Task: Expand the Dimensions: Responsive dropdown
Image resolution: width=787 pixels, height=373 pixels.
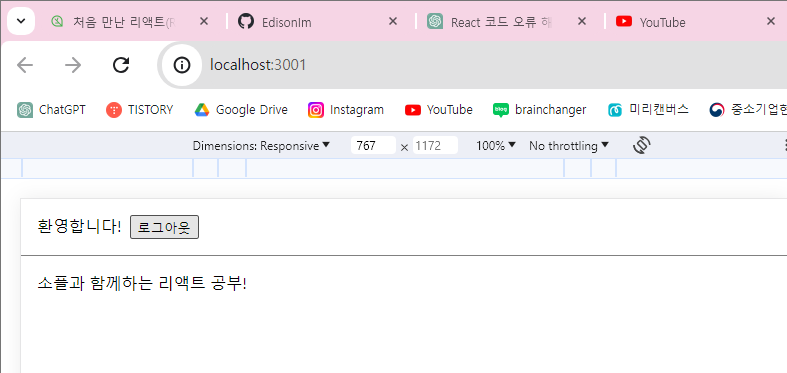Action: 261,146
